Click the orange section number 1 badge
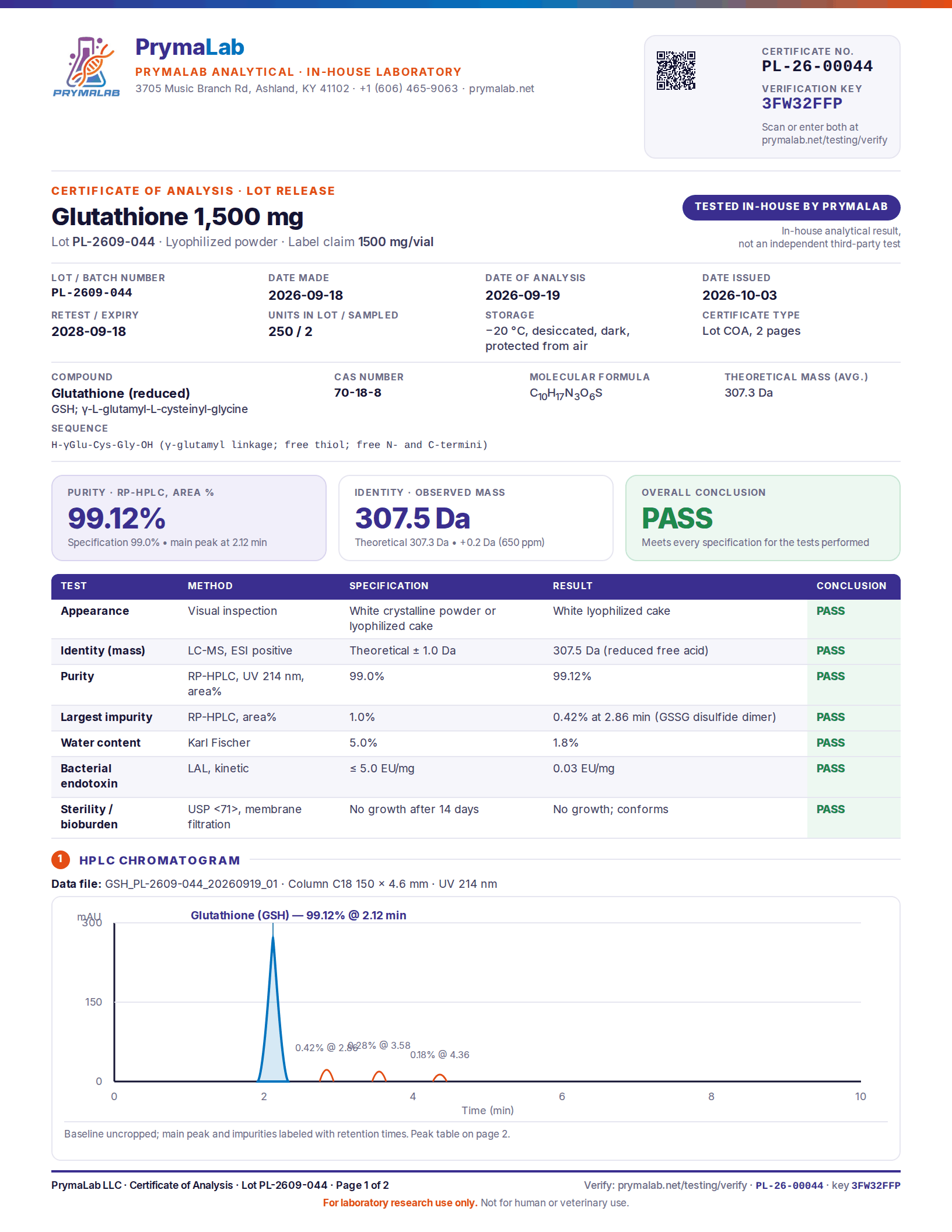This screenshot has height=1232, width=952. 61,859
